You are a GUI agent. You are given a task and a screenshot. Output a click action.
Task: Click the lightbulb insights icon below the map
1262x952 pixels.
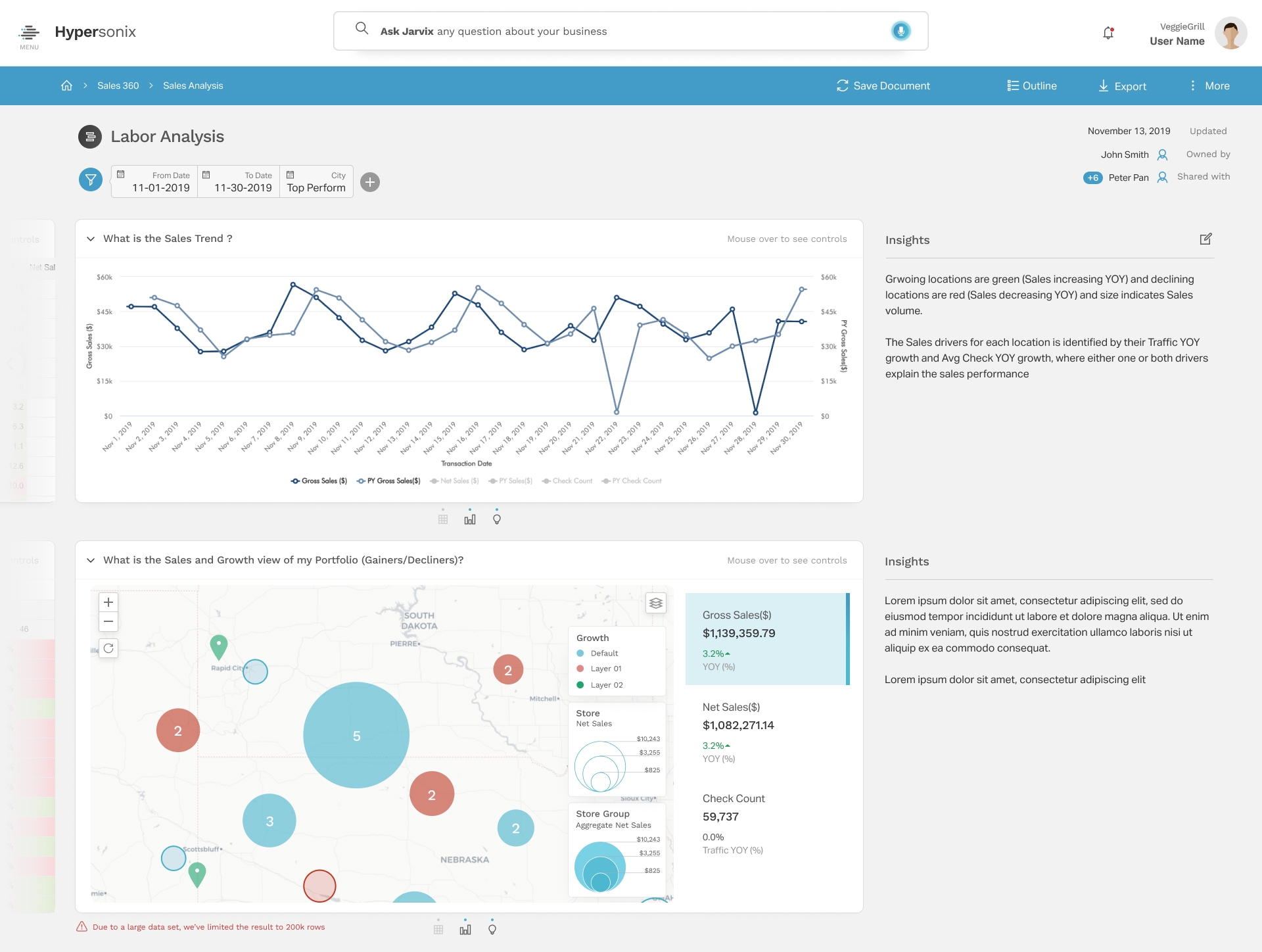click(492, 929)
